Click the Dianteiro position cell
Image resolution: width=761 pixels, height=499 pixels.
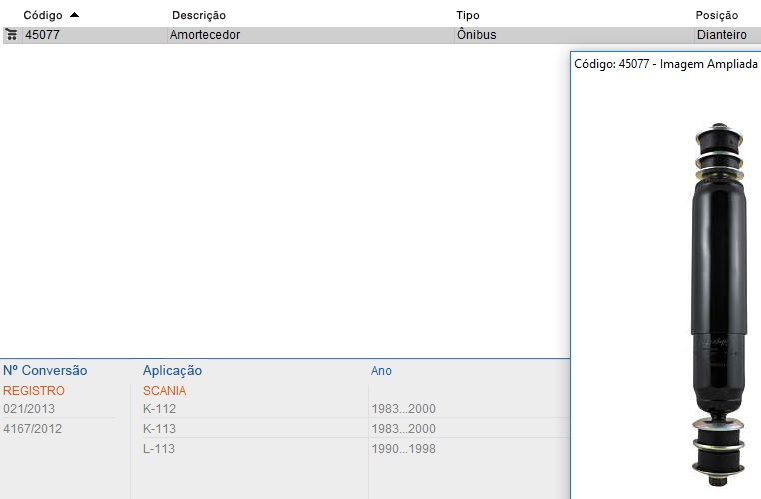(721, 35)
